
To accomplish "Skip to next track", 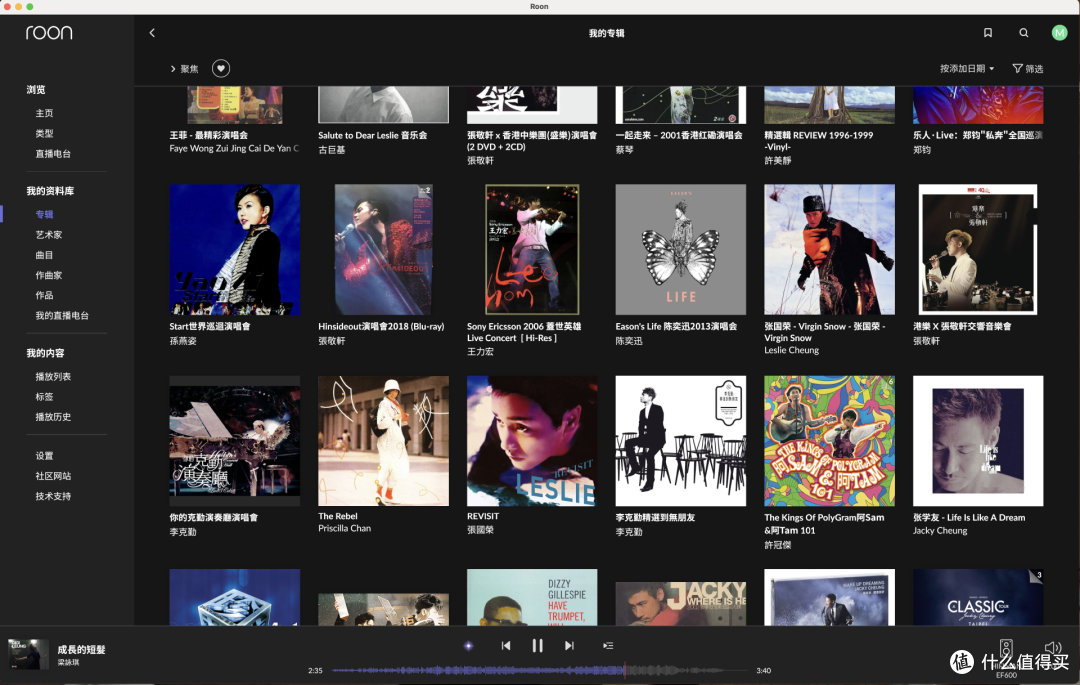I will (x=569, y=645).
